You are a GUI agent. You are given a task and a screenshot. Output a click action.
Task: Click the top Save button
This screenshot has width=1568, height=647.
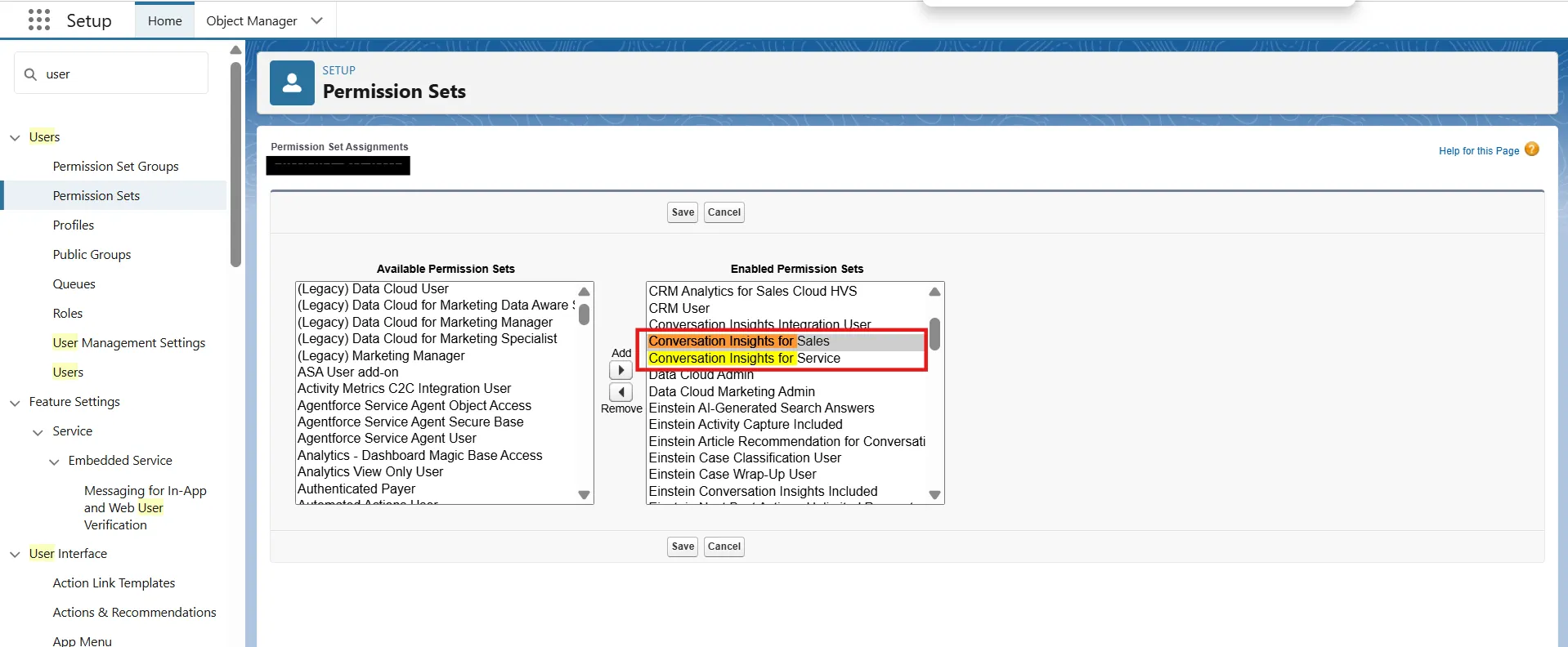[x=683, y=212]
